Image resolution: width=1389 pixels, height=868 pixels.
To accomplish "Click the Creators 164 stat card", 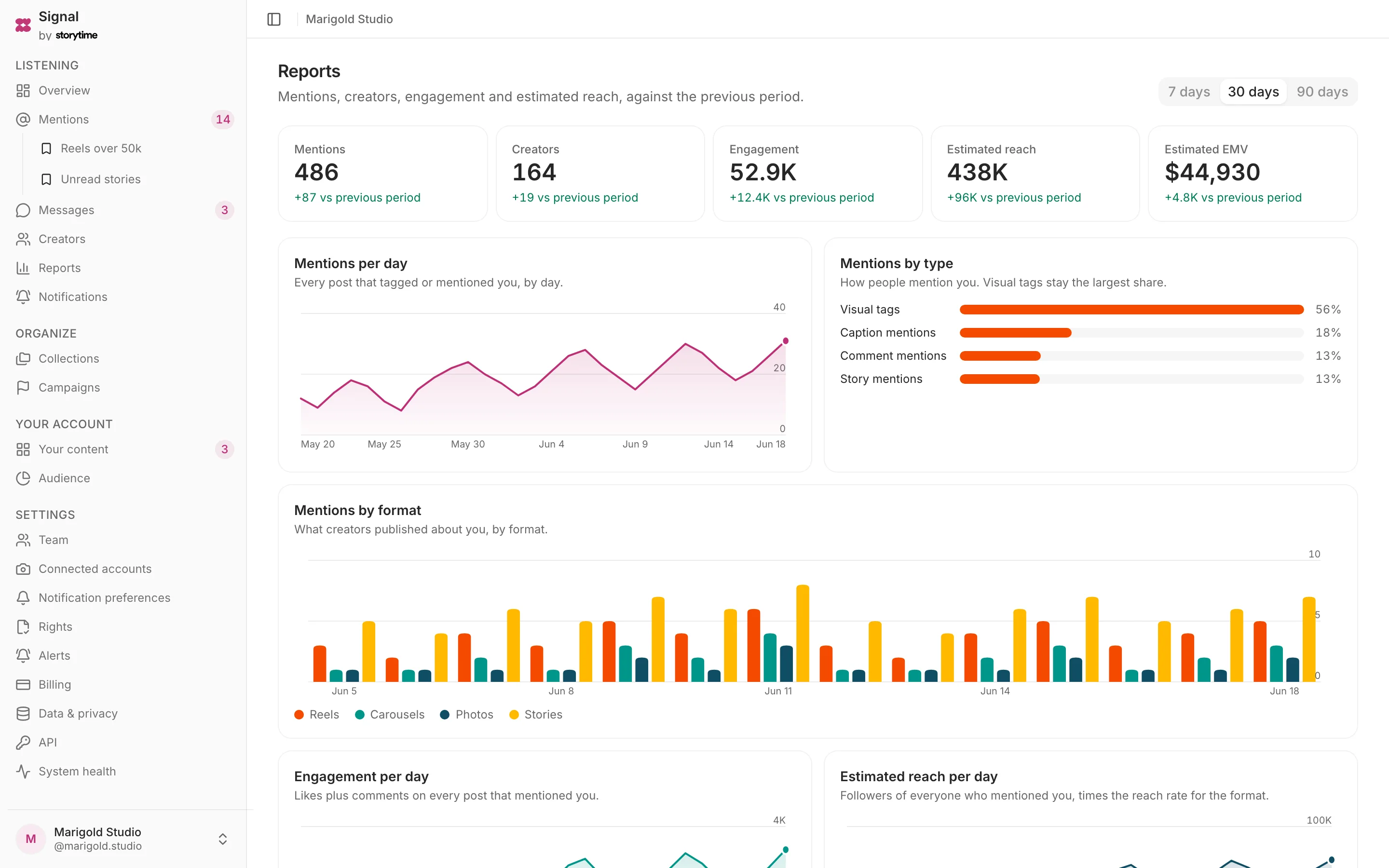I will [600, 174].
